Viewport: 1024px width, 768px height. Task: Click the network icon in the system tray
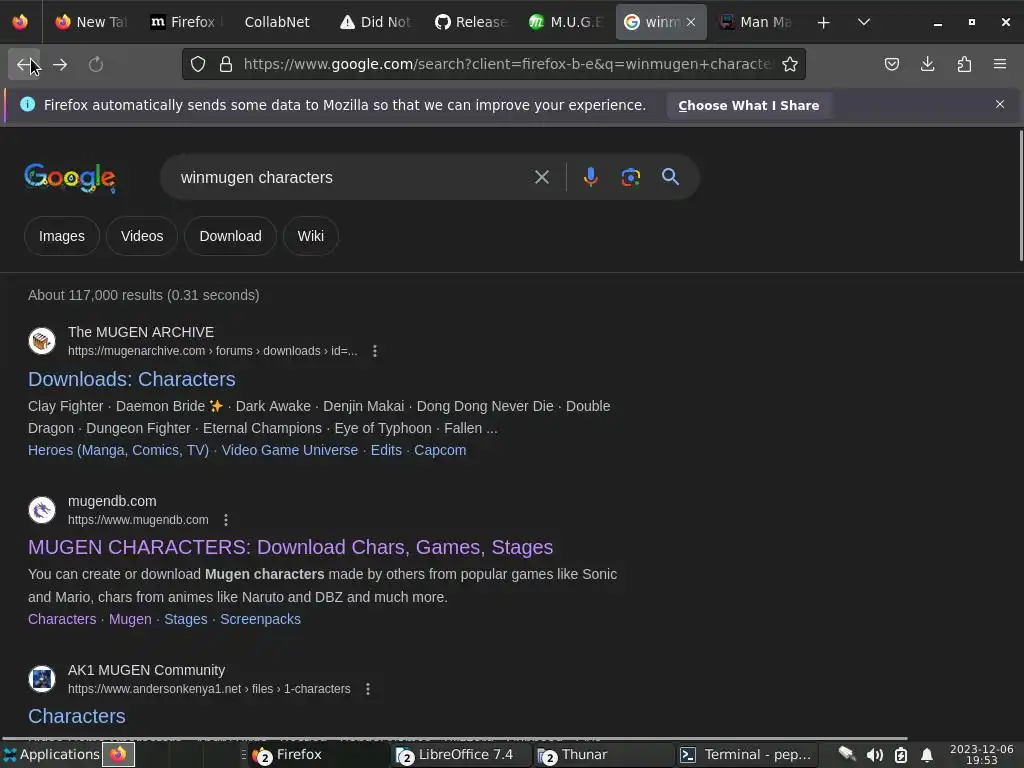click(847, 754)
